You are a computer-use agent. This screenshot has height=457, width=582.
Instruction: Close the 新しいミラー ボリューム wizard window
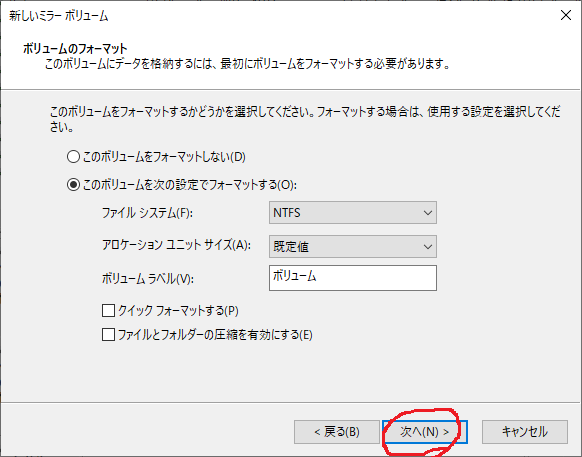tap(566, 15)
